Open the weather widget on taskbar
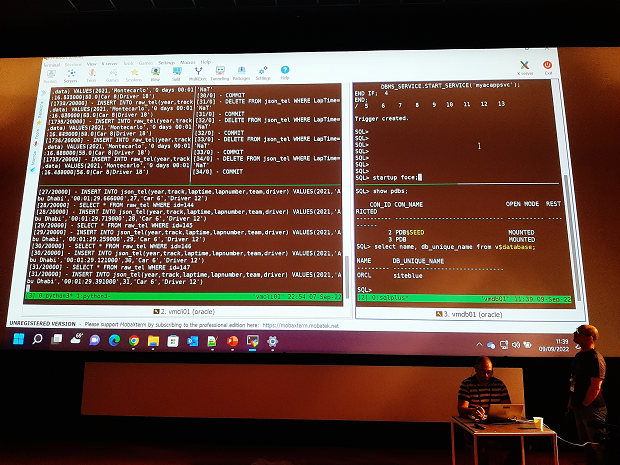 point(76,339)
